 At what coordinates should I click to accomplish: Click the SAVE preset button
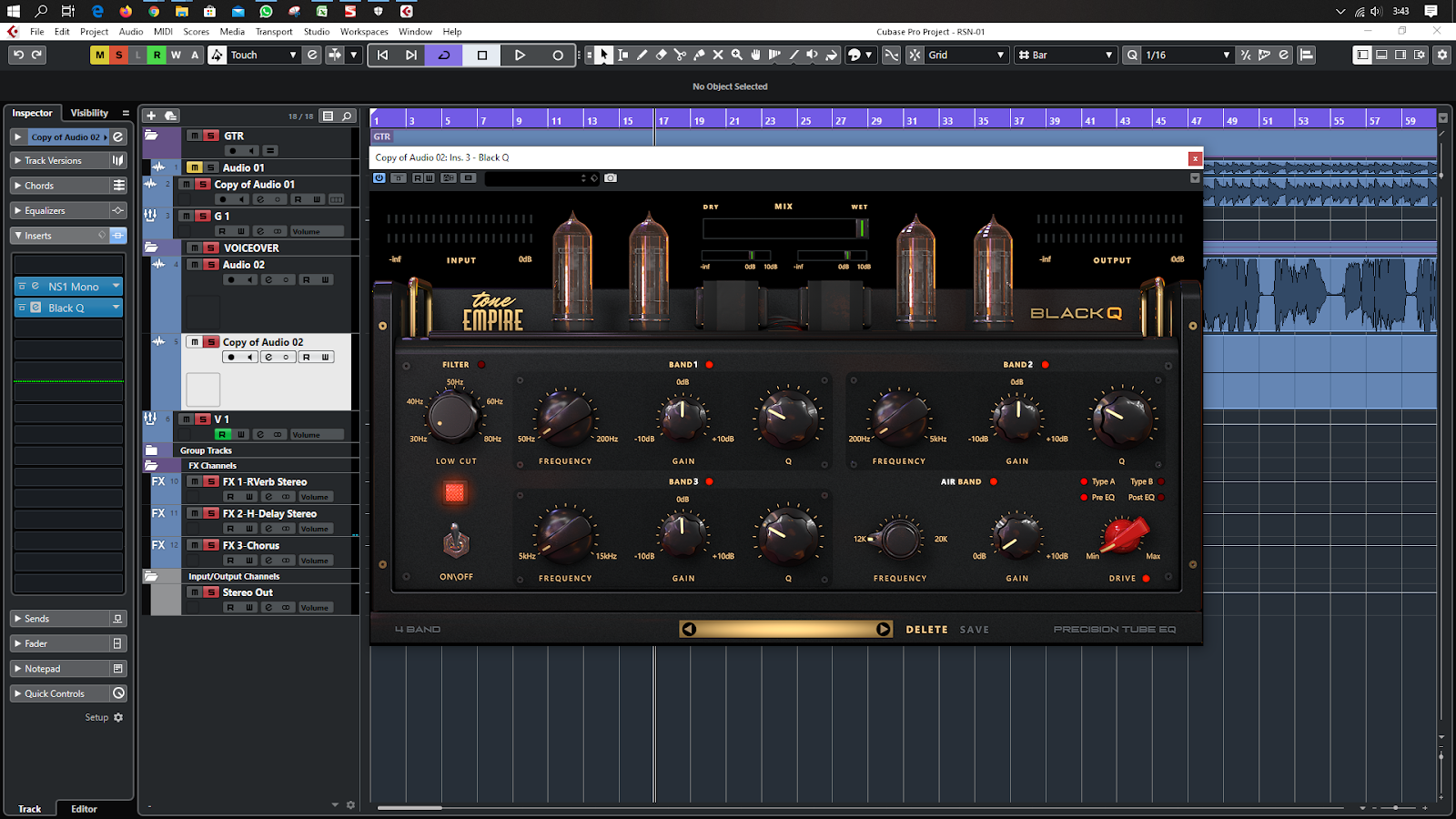(x=974, y=630)
